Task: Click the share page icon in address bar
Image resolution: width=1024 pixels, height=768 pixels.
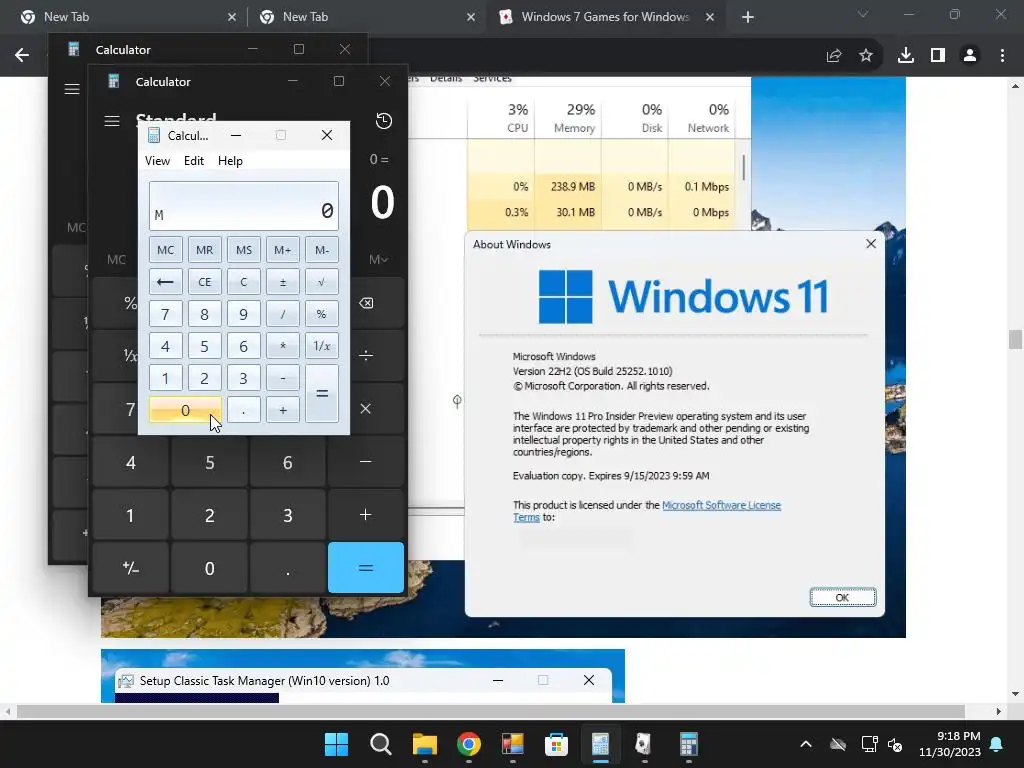Action: click(834, 56)
